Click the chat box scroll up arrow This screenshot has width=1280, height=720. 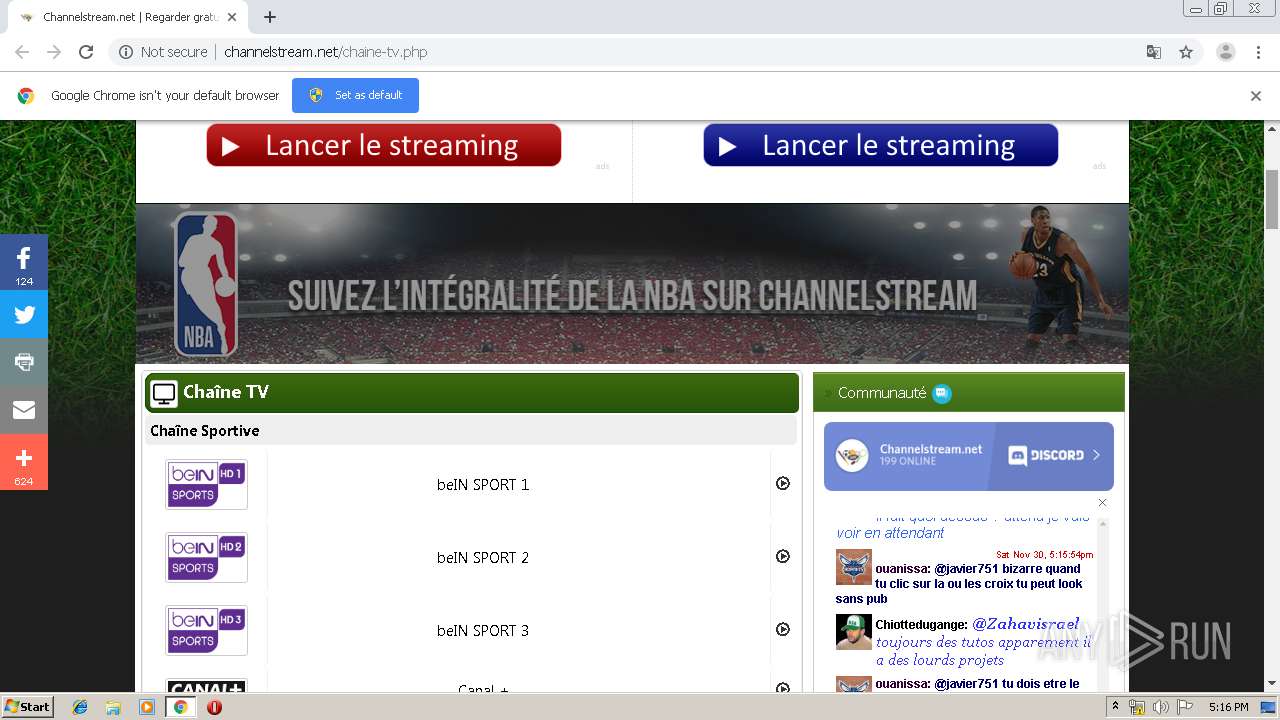(x=1103, y=523)
